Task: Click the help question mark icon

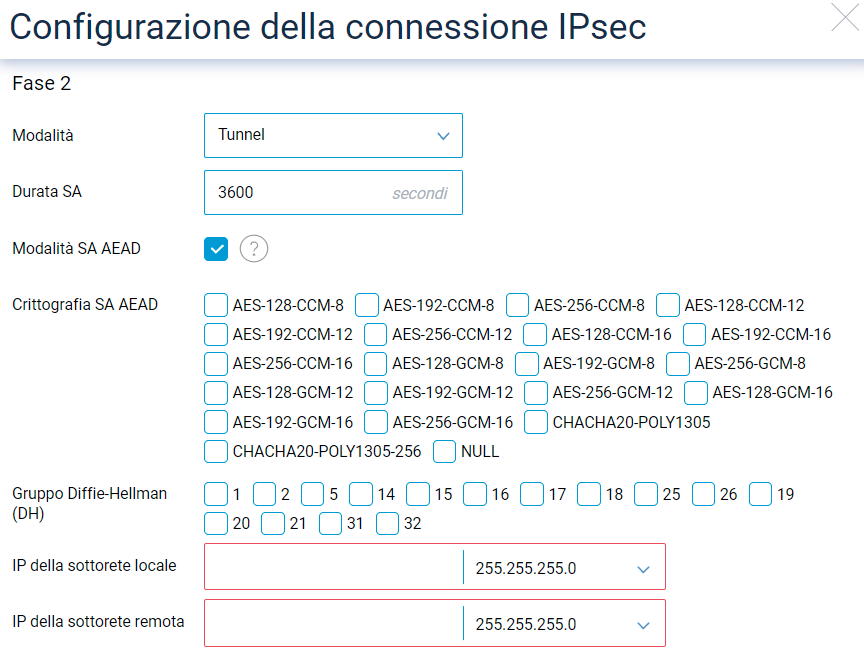Action: coord(254,249)
